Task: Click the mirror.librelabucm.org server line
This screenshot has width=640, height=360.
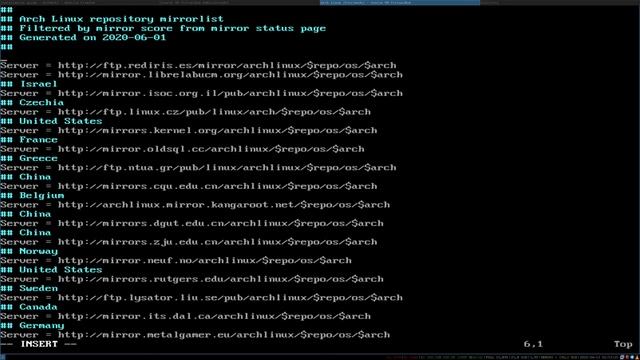Action: tap(201, 75)
